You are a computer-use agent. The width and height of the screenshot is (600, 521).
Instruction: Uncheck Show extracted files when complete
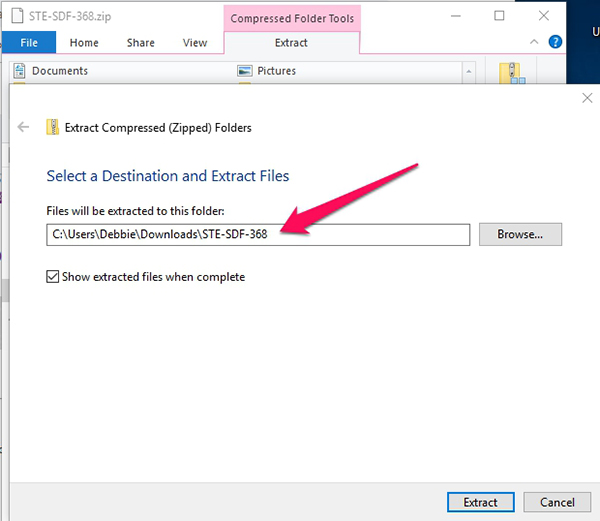[x=53, y=277]
